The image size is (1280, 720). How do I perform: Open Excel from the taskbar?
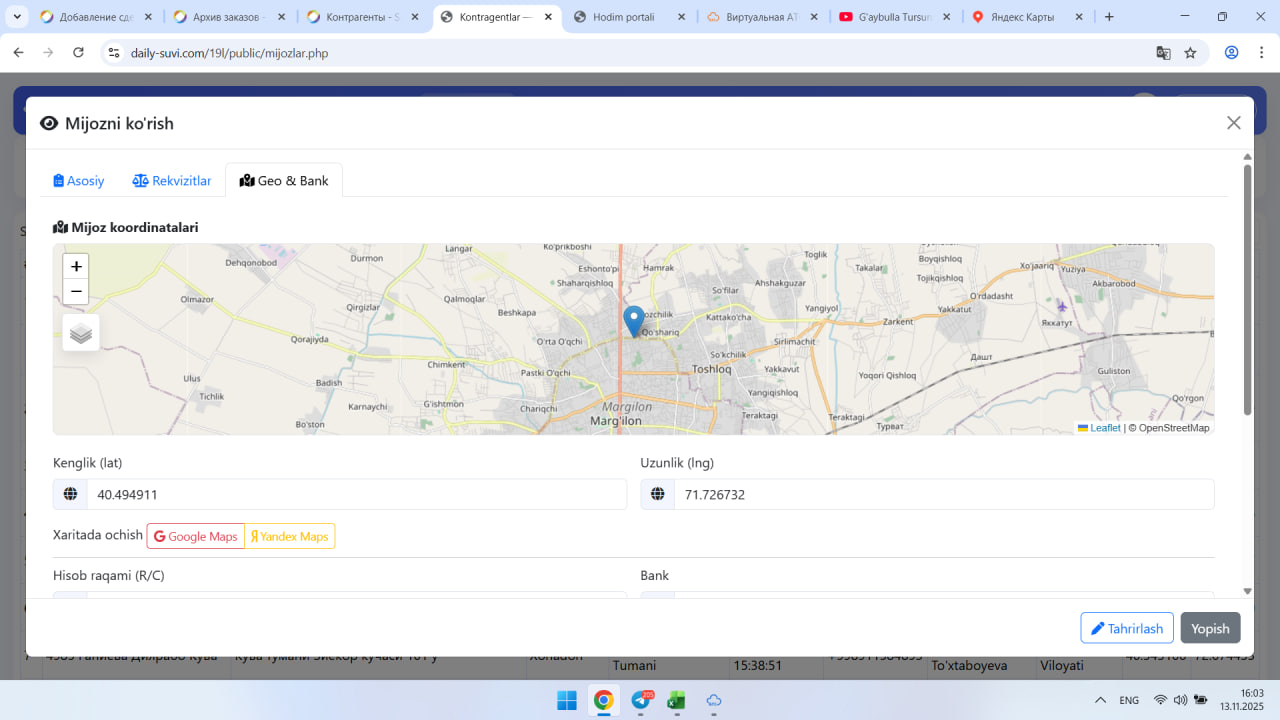point(676,701)
